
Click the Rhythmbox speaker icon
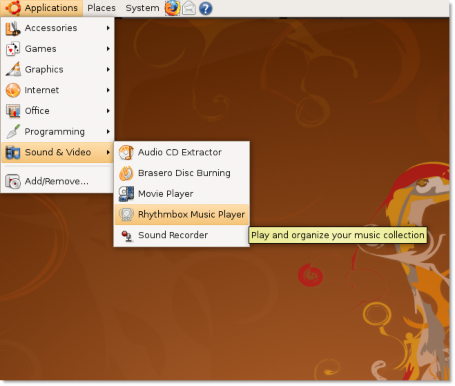[126, 214]
